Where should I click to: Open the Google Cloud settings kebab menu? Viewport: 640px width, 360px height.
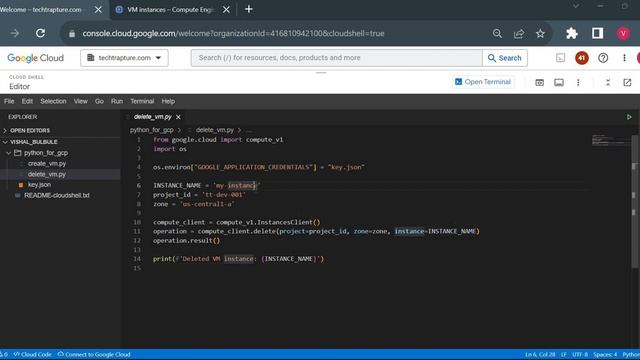tap(624, 58)
